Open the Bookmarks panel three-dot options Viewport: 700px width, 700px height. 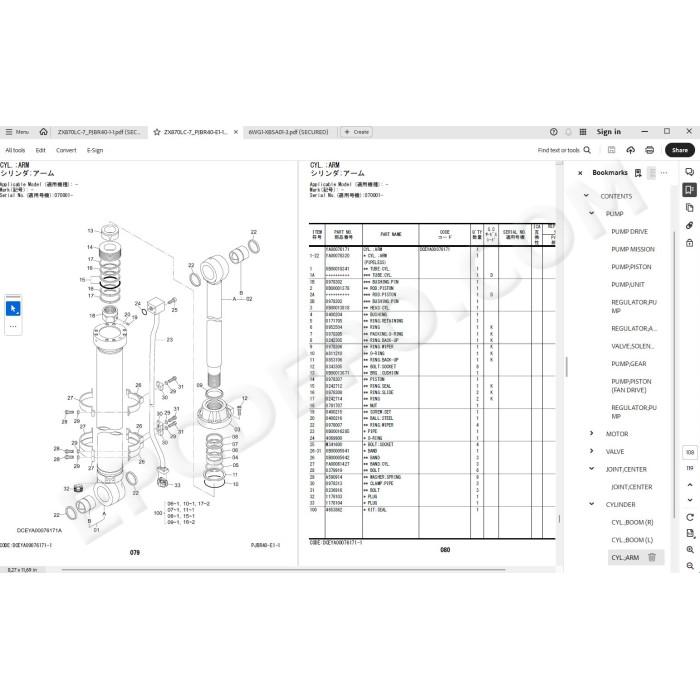pyautogui.click(x=664, y=172)
